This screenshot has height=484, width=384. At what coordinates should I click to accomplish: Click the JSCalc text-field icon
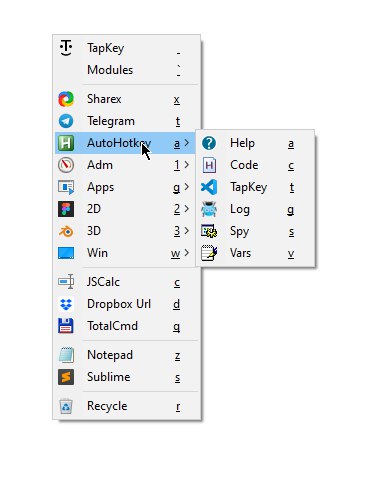(x=66, y=282)
